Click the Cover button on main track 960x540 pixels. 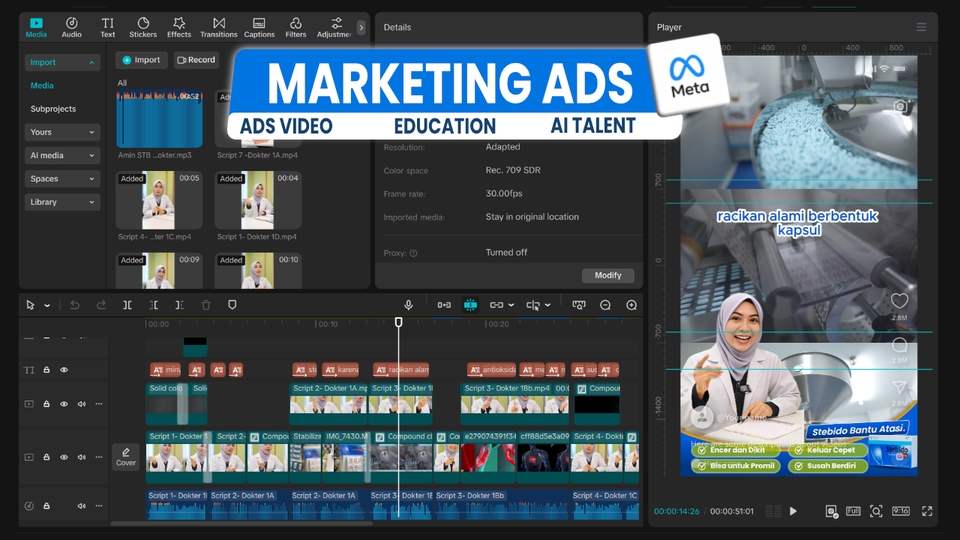pyautogui.click(x=126, y=457)
